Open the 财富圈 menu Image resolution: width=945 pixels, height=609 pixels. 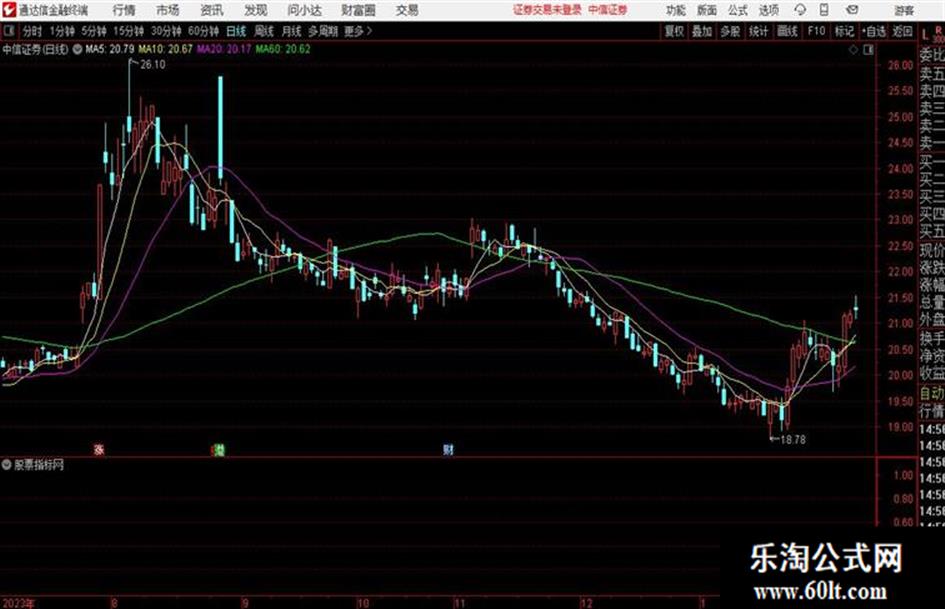coord(358,10)
